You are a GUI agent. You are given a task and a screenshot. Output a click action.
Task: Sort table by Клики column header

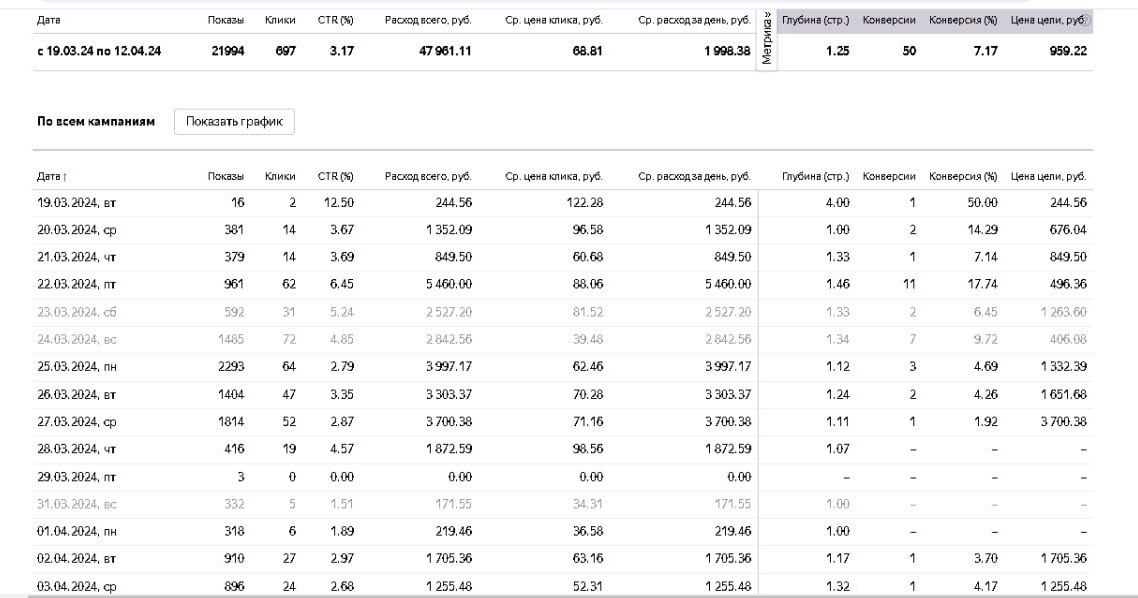coord(280,176)
